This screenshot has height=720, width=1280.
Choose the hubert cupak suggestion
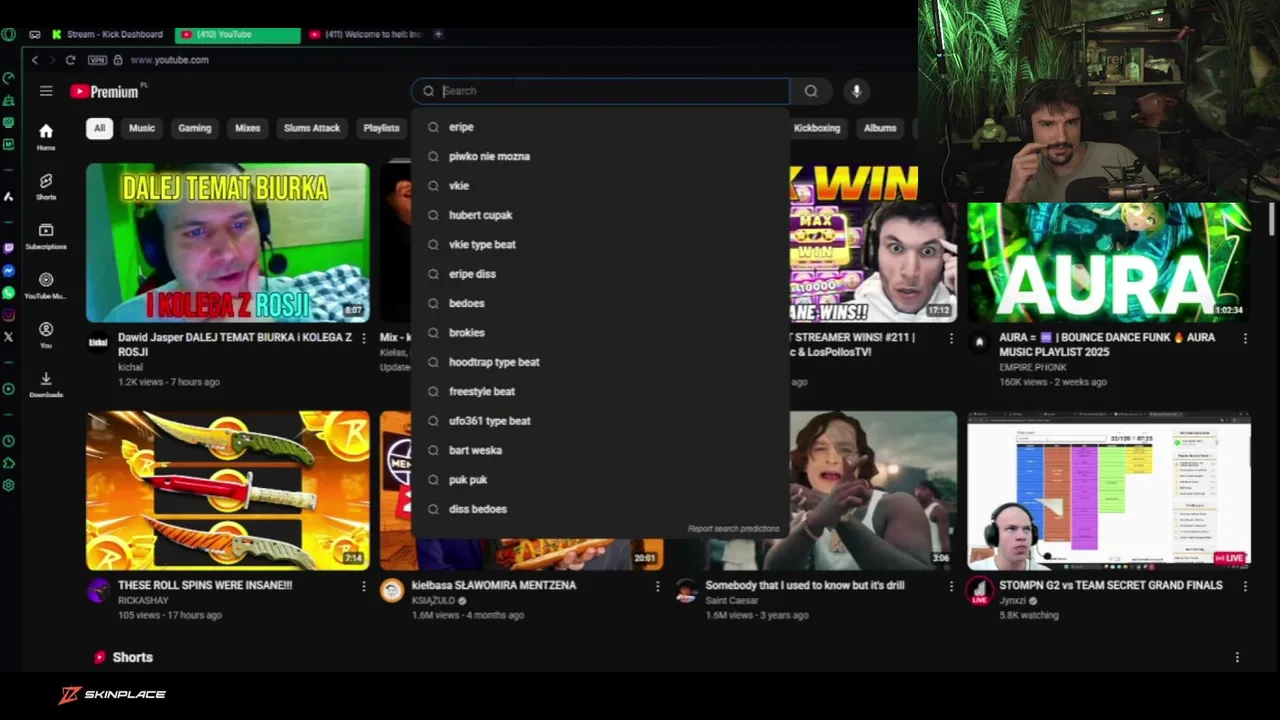[600, 215]
